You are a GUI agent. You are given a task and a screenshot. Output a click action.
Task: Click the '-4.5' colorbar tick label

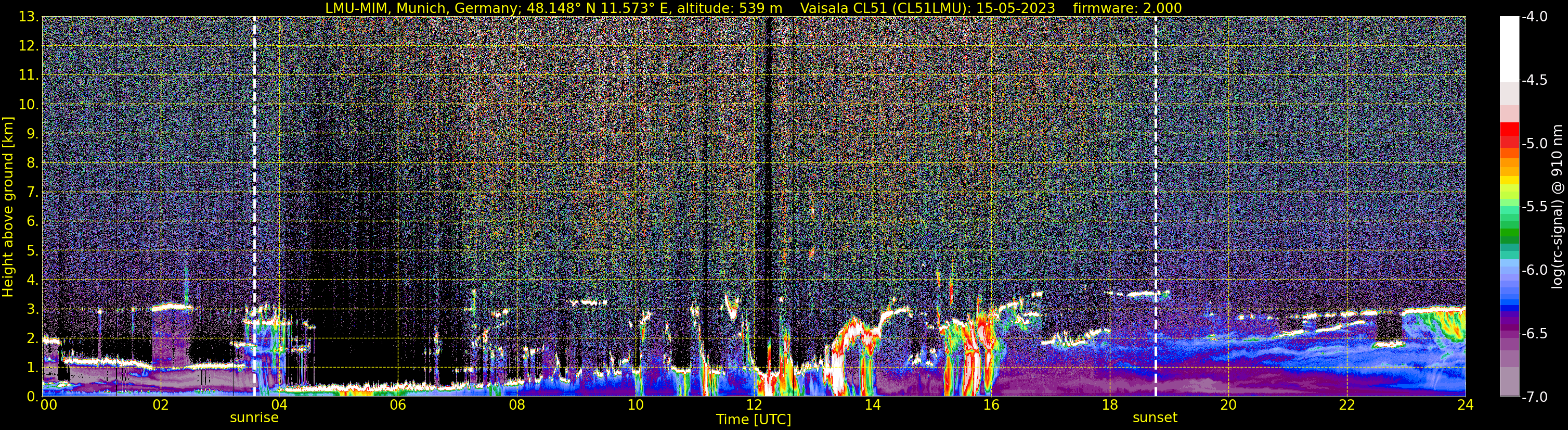pyautogui.click(x=1535, y=80)
